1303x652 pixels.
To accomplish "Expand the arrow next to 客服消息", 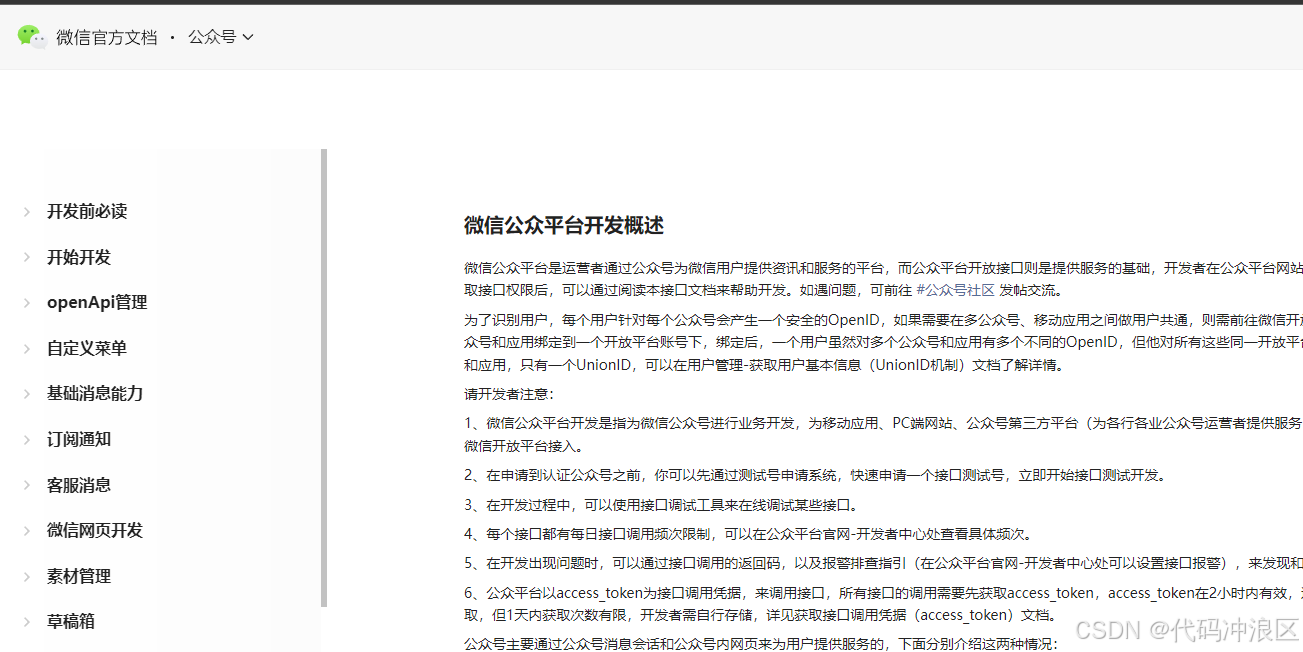I will click(27, 485).
